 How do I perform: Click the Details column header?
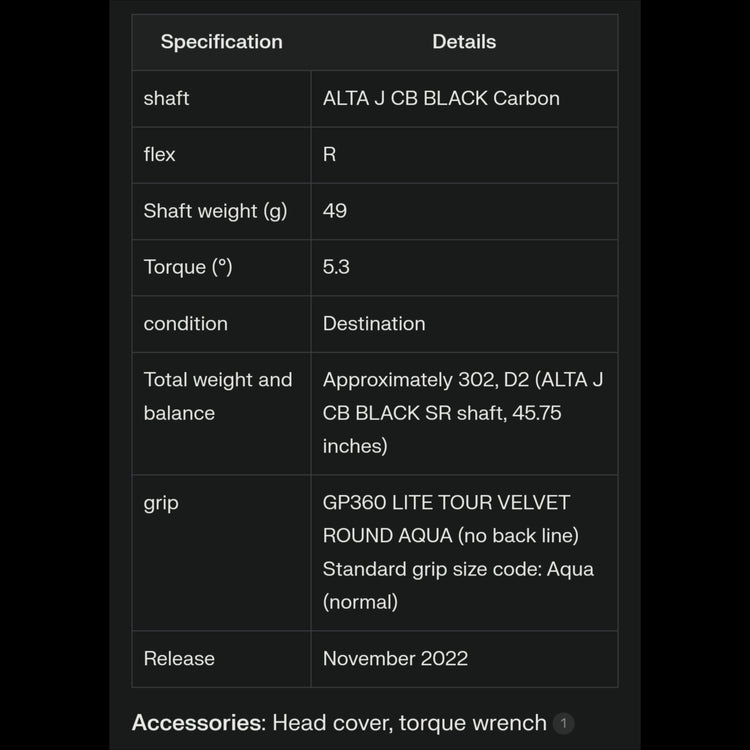(464, 42)
